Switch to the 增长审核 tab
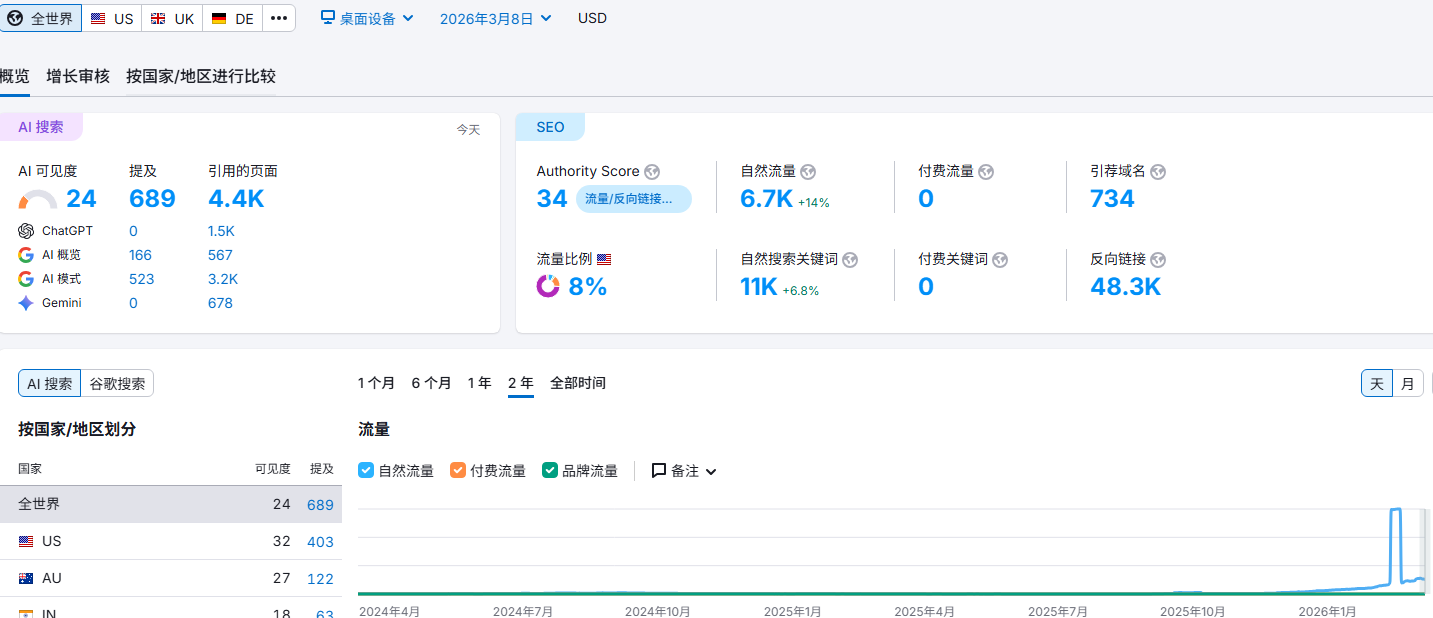 coord(78,76)
